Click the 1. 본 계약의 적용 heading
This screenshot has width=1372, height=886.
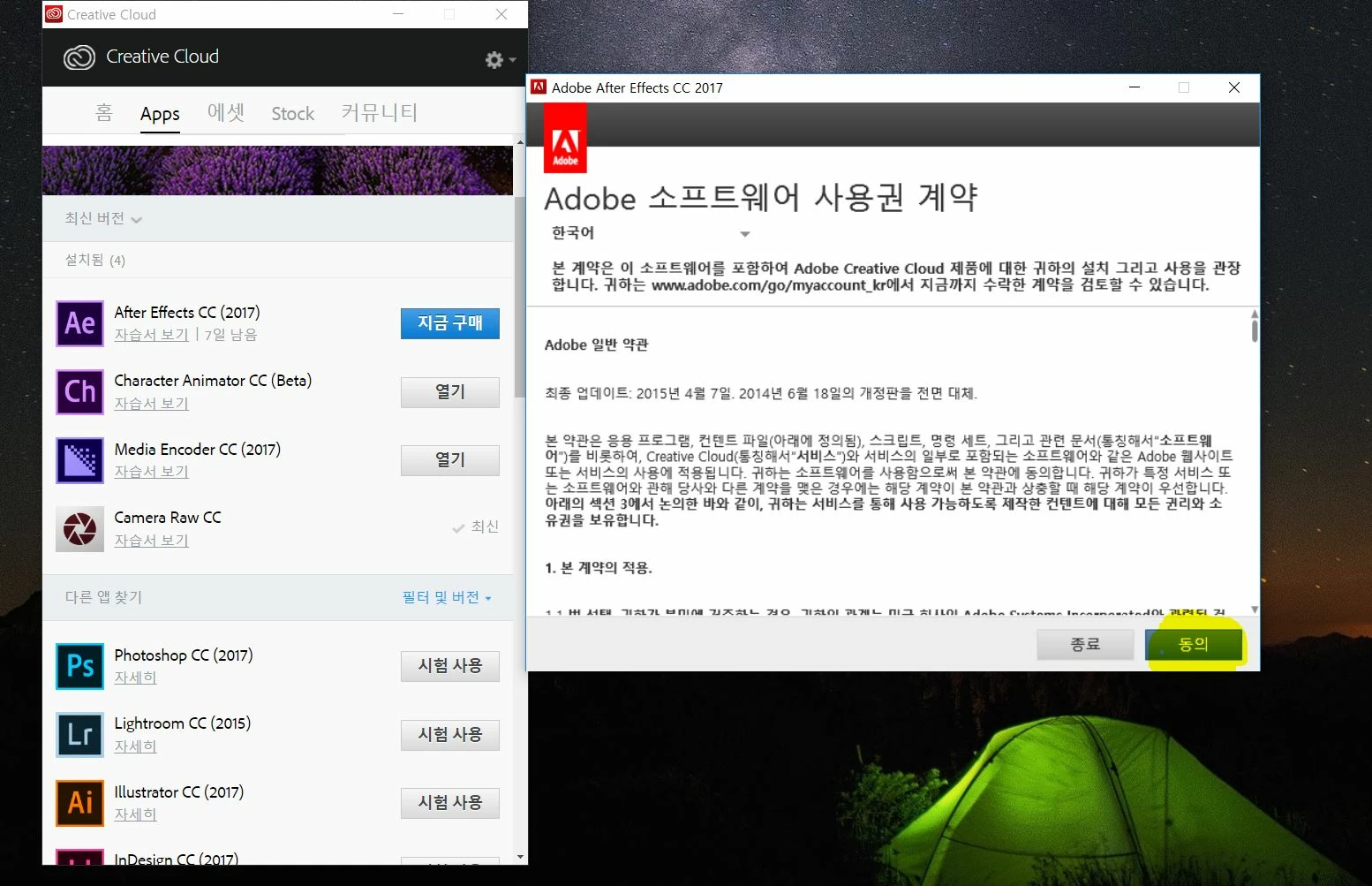[599, 568]
